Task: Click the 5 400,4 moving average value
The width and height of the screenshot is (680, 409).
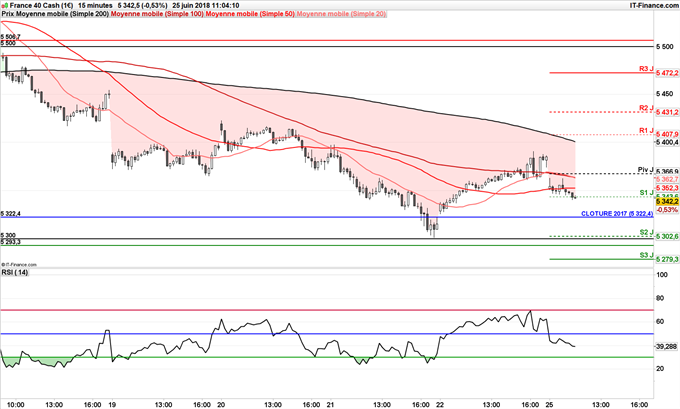Action: coord(667,142)
